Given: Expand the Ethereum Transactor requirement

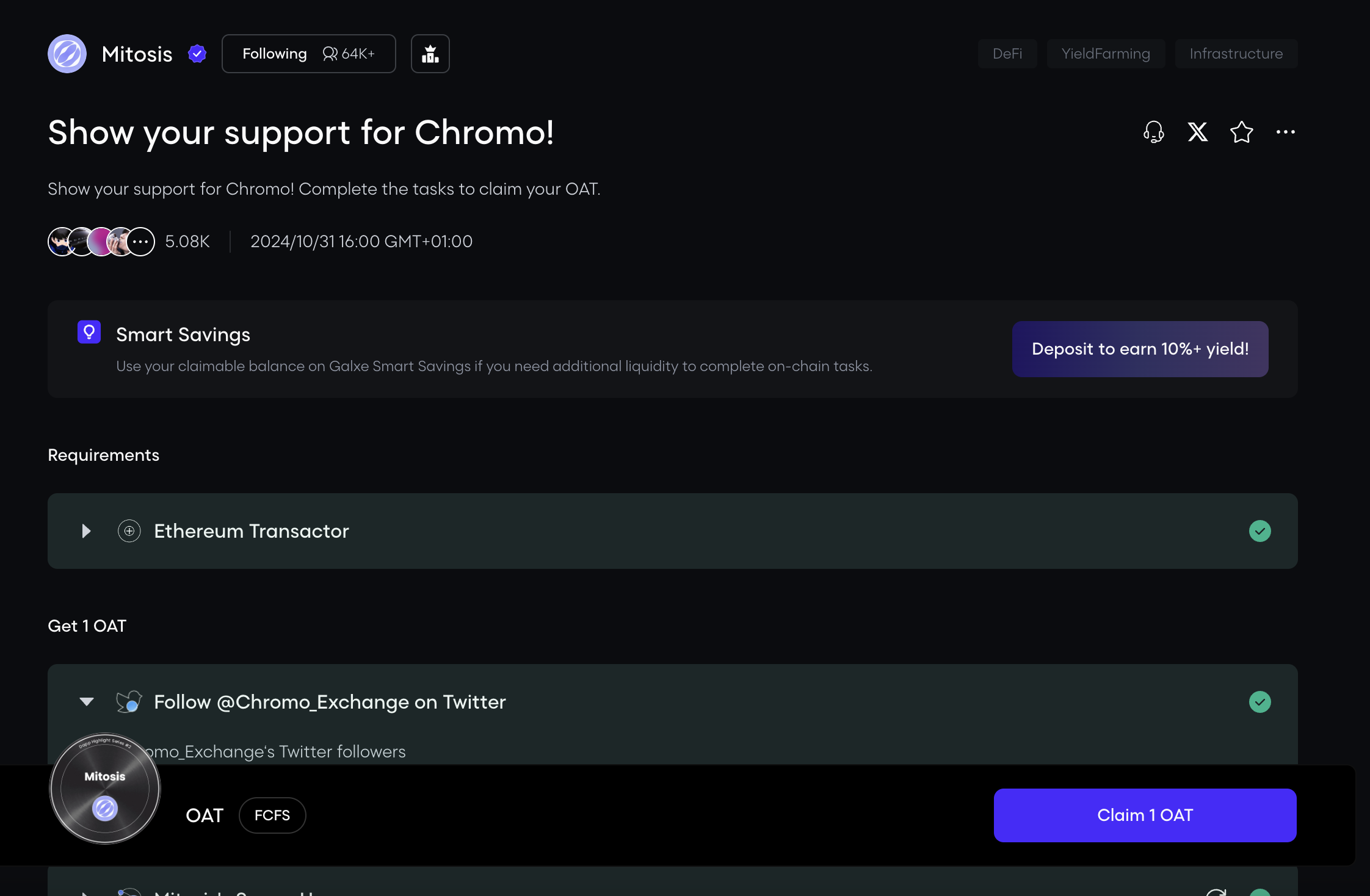Looking at the screenshot, I should pyautogui.click(x=86, y=531).
